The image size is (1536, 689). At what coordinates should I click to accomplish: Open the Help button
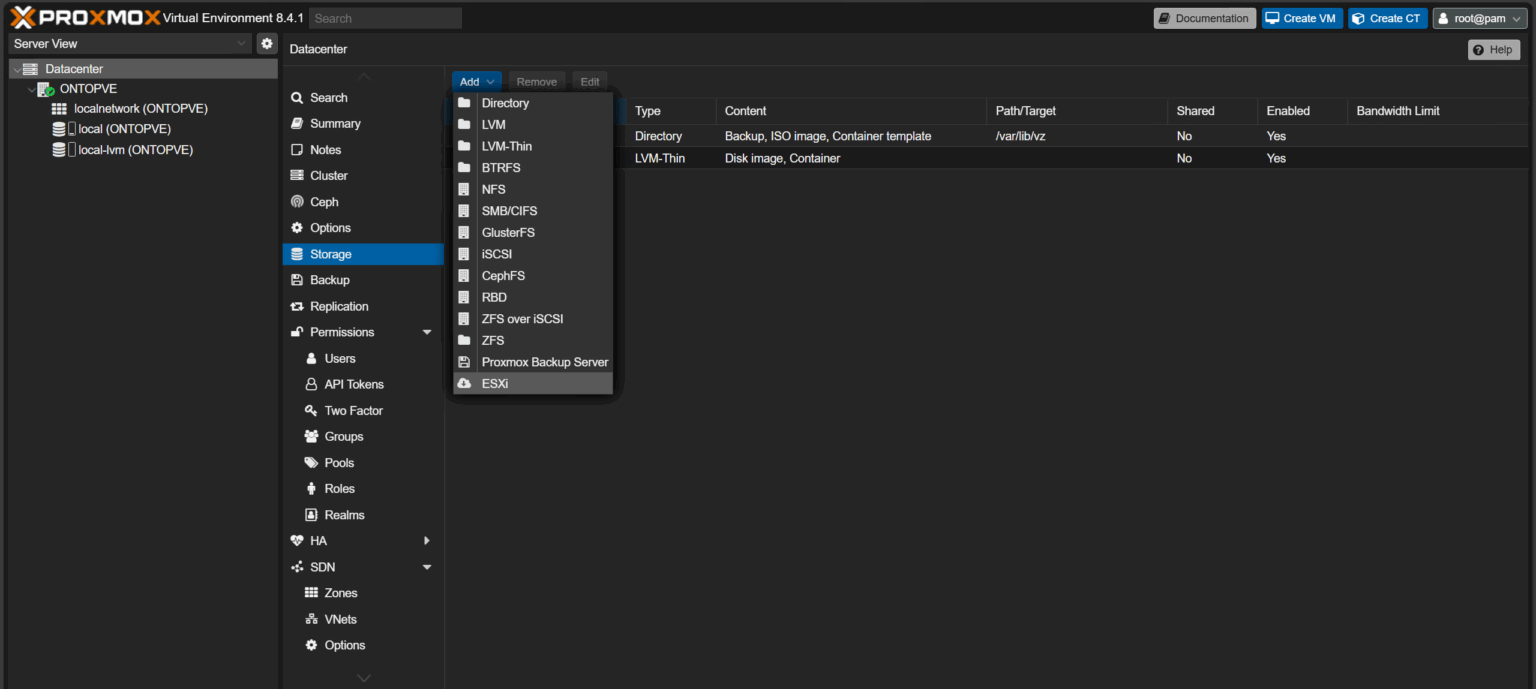pyautogui.click(x=1493, y=50)
